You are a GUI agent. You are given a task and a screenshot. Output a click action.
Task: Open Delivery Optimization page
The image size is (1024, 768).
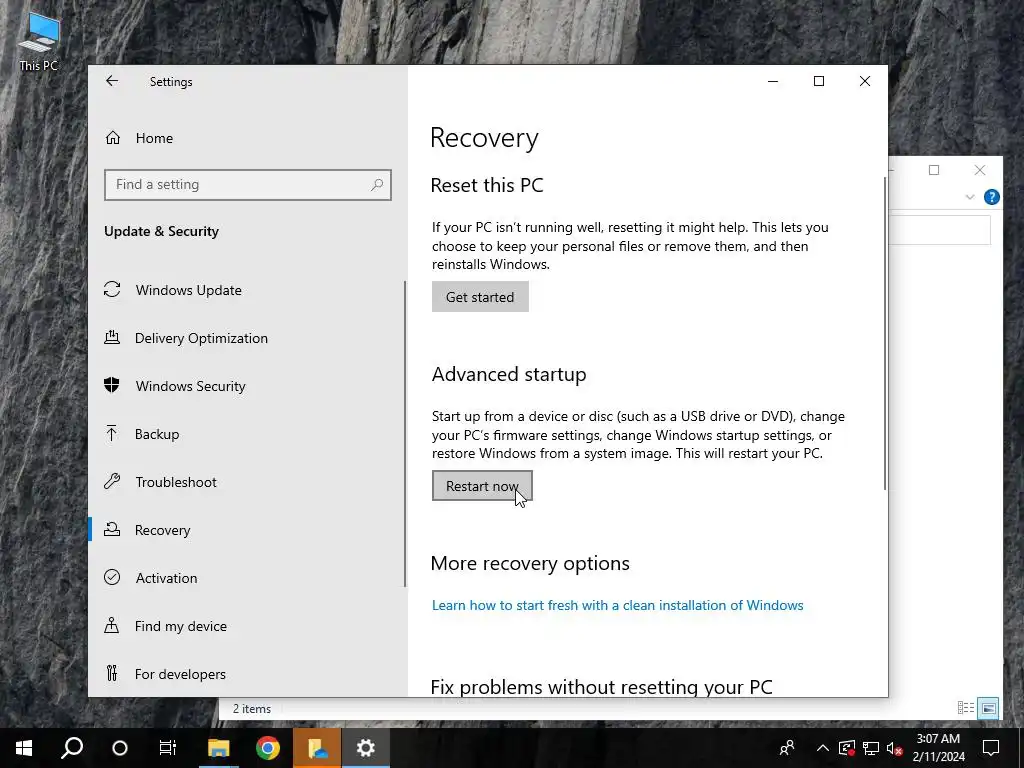click(x=201, y=338)
